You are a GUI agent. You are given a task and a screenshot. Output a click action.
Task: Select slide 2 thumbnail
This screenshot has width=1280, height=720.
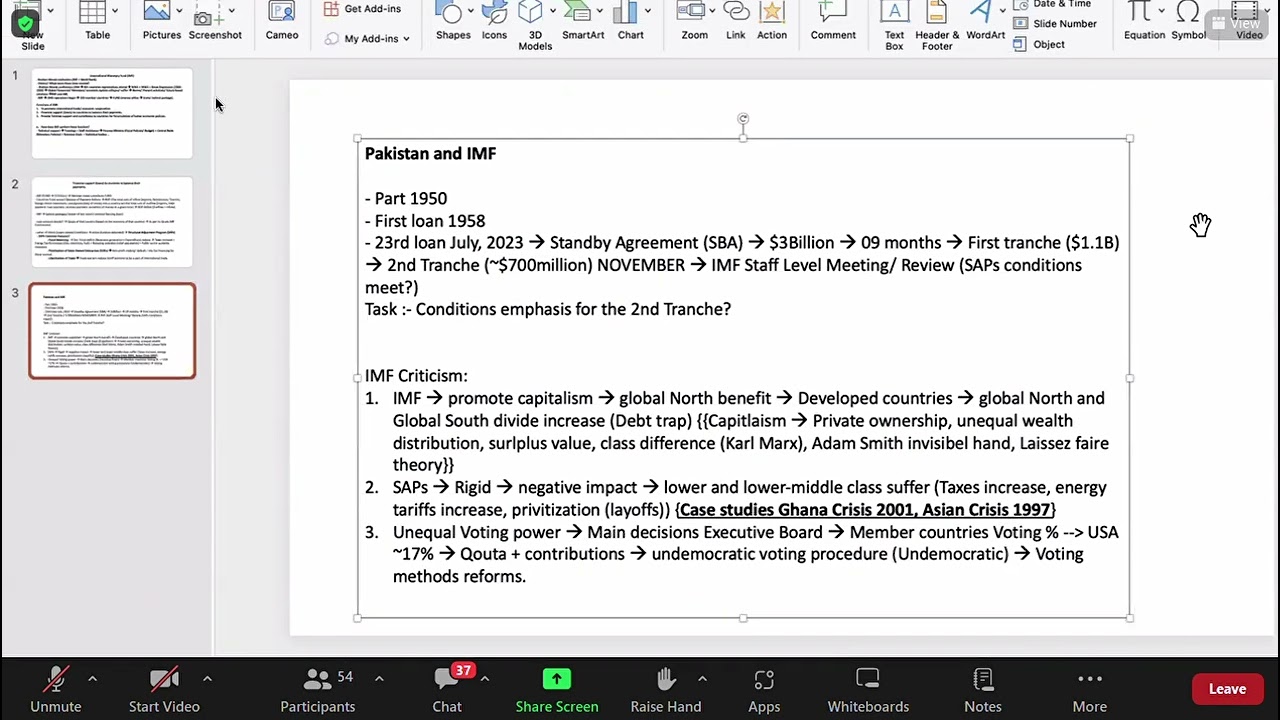(112, 222)
